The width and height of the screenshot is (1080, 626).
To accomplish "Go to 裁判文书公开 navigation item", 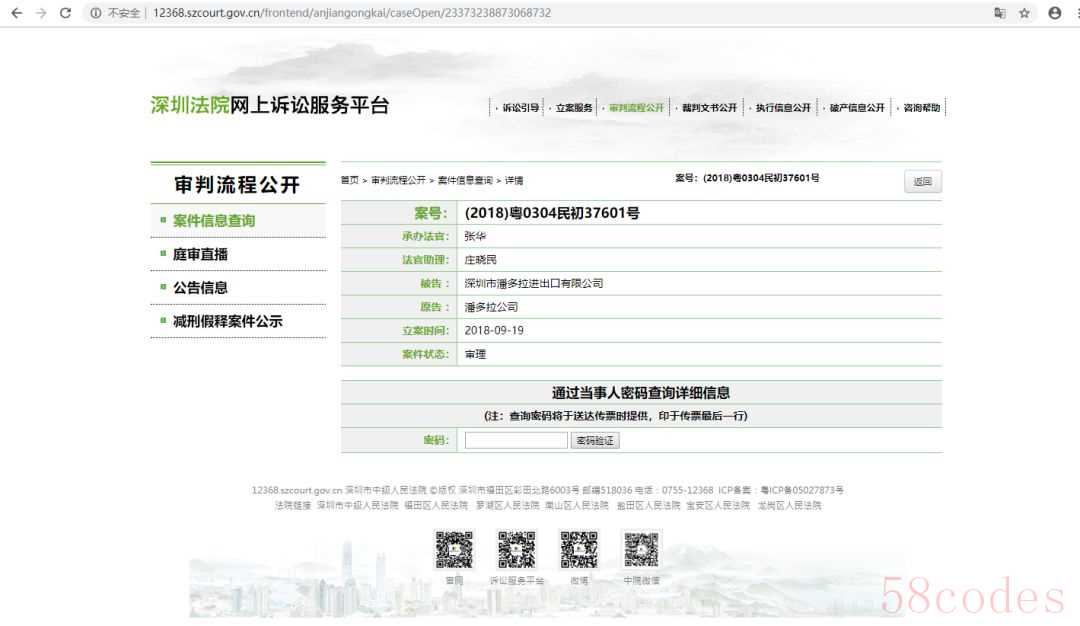I will [x=709, y=108].
